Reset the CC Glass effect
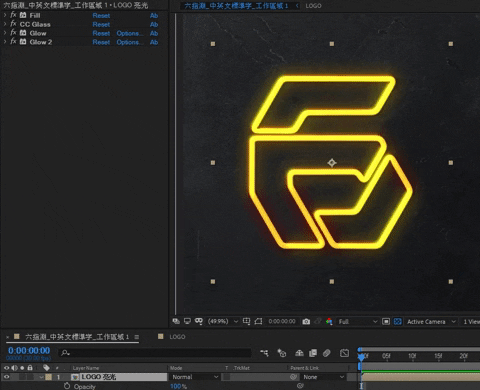Screen dimensions: 480x390 [x=101, y=24]
